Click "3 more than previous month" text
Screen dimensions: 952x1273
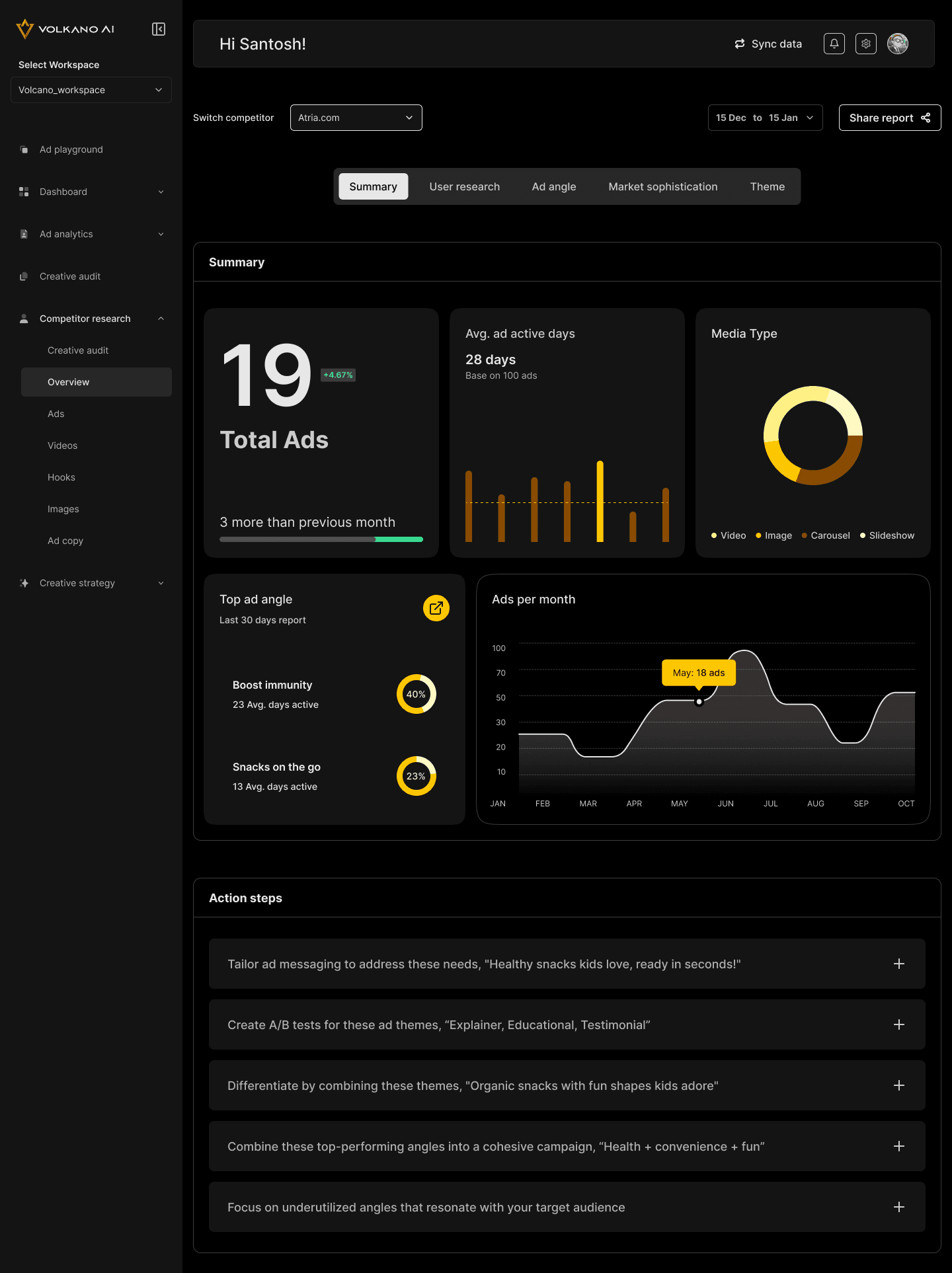[307, 522]
